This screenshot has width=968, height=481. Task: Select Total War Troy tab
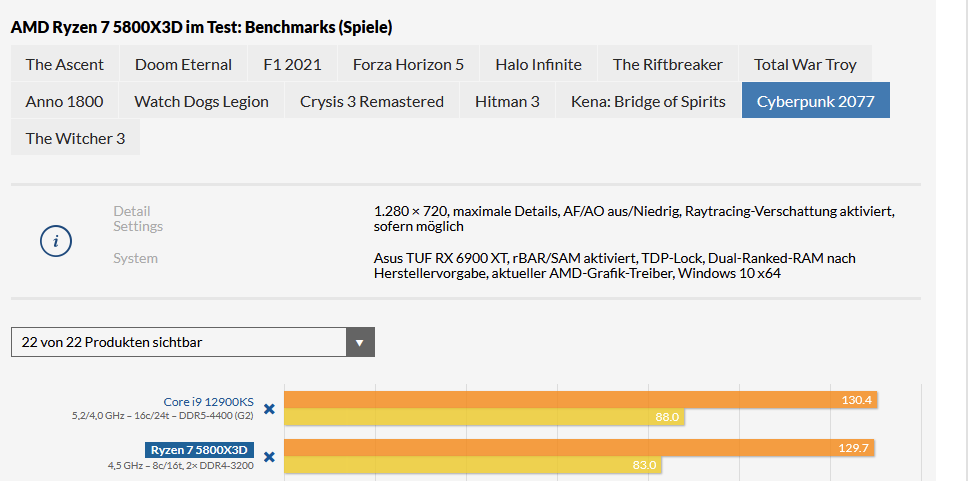pyautogui.click(x=805, y=64)
